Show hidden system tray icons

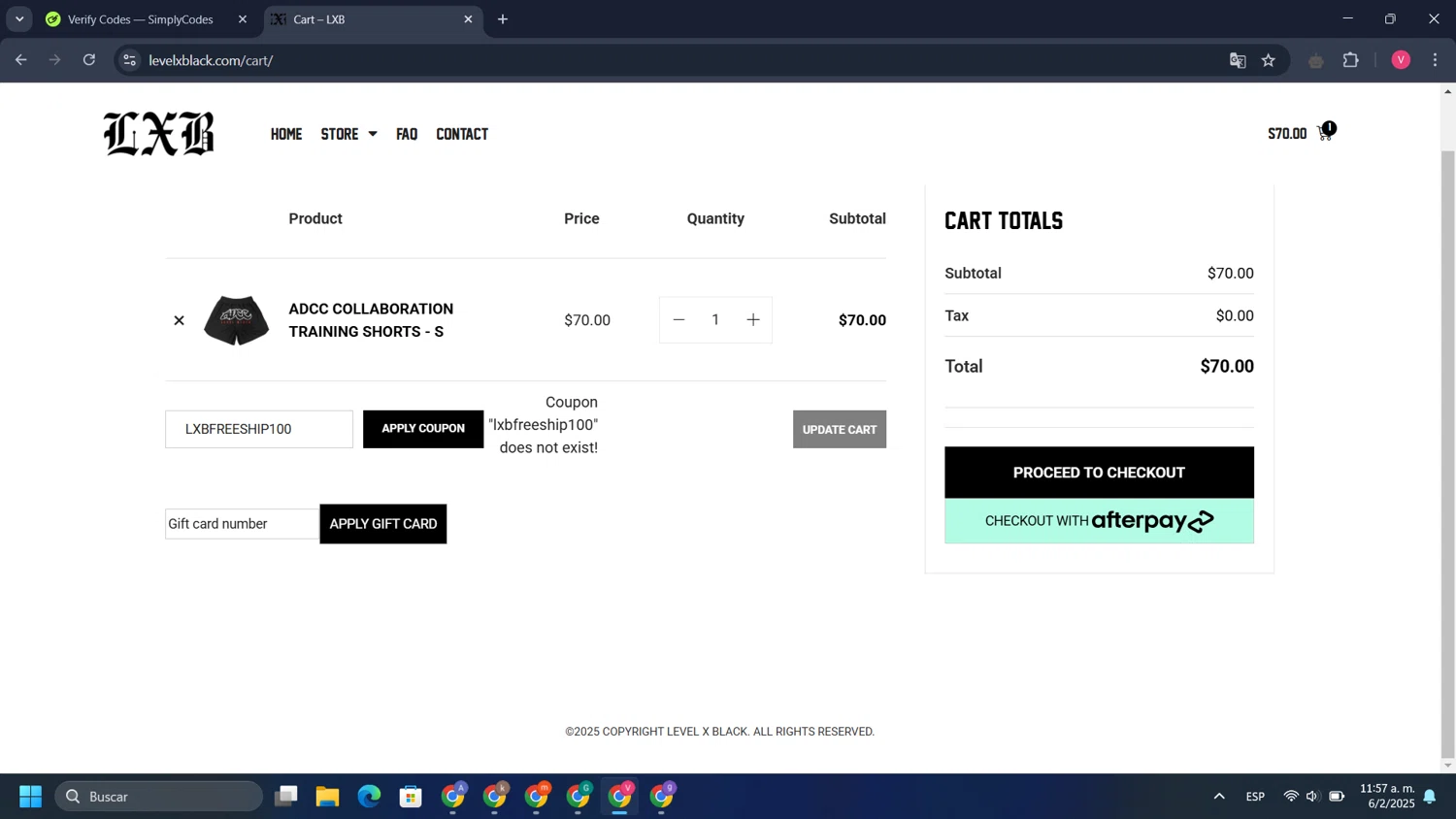[1219, 797]
